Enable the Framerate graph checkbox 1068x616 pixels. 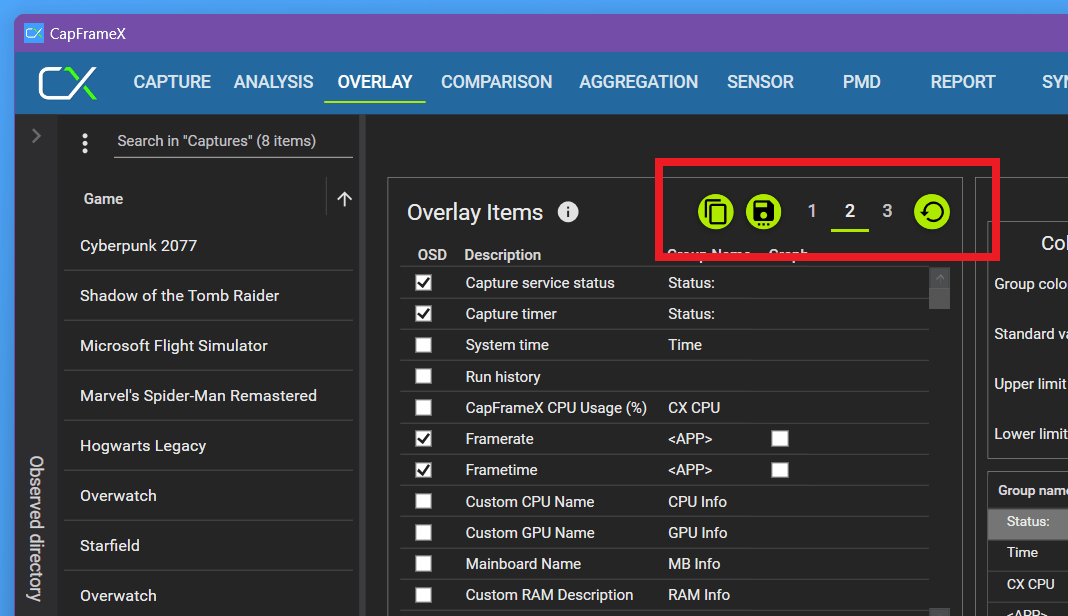pyautogui.click(x=780, y=439)
